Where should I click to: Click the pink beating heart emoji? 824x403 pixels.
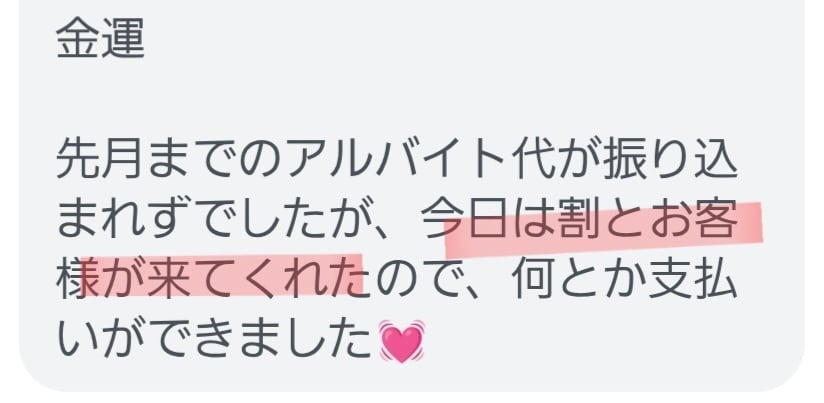(402, 341)
